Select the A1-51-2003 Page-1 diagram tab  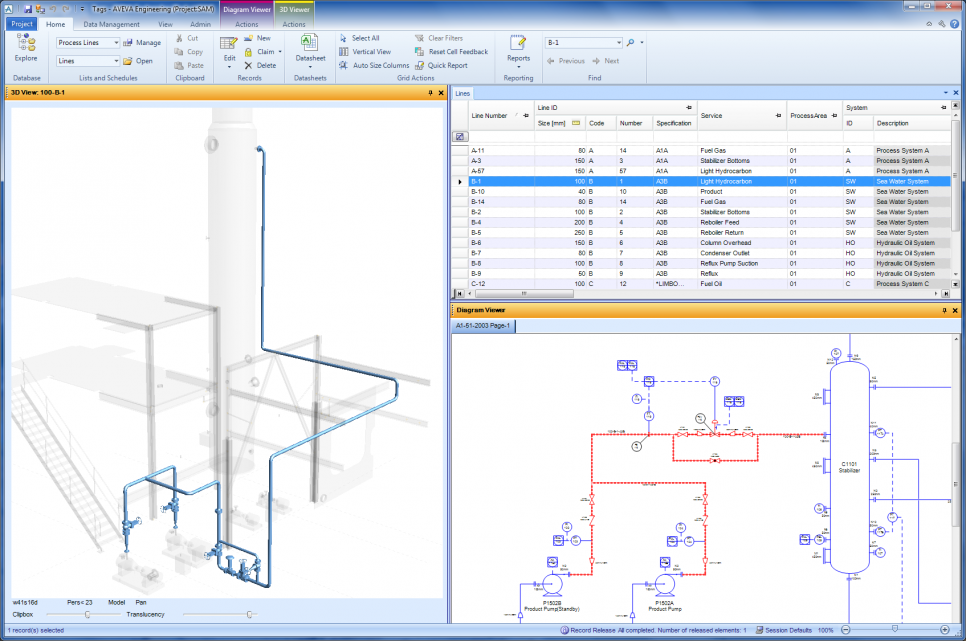483,326
